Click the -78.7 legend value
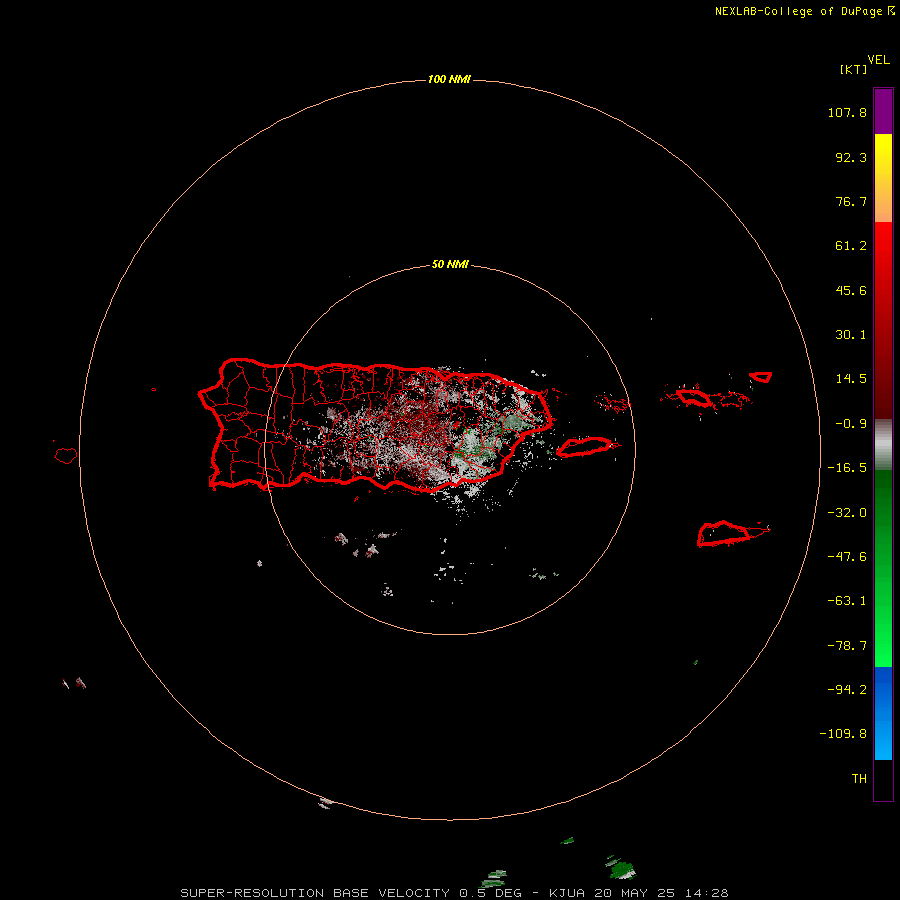900x900 pixels. point(847,646)
